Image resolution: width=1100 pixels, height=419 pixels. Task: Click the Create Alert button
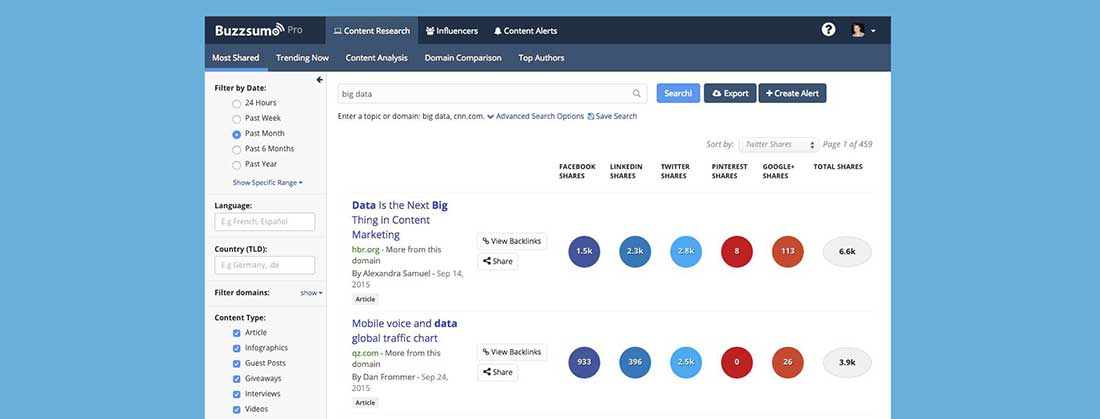click(792, 93)
